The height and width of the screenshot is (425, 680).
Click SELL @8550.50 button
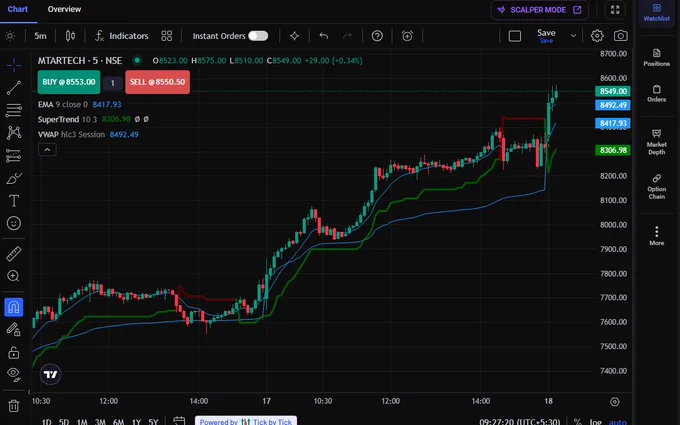[157, 82]
